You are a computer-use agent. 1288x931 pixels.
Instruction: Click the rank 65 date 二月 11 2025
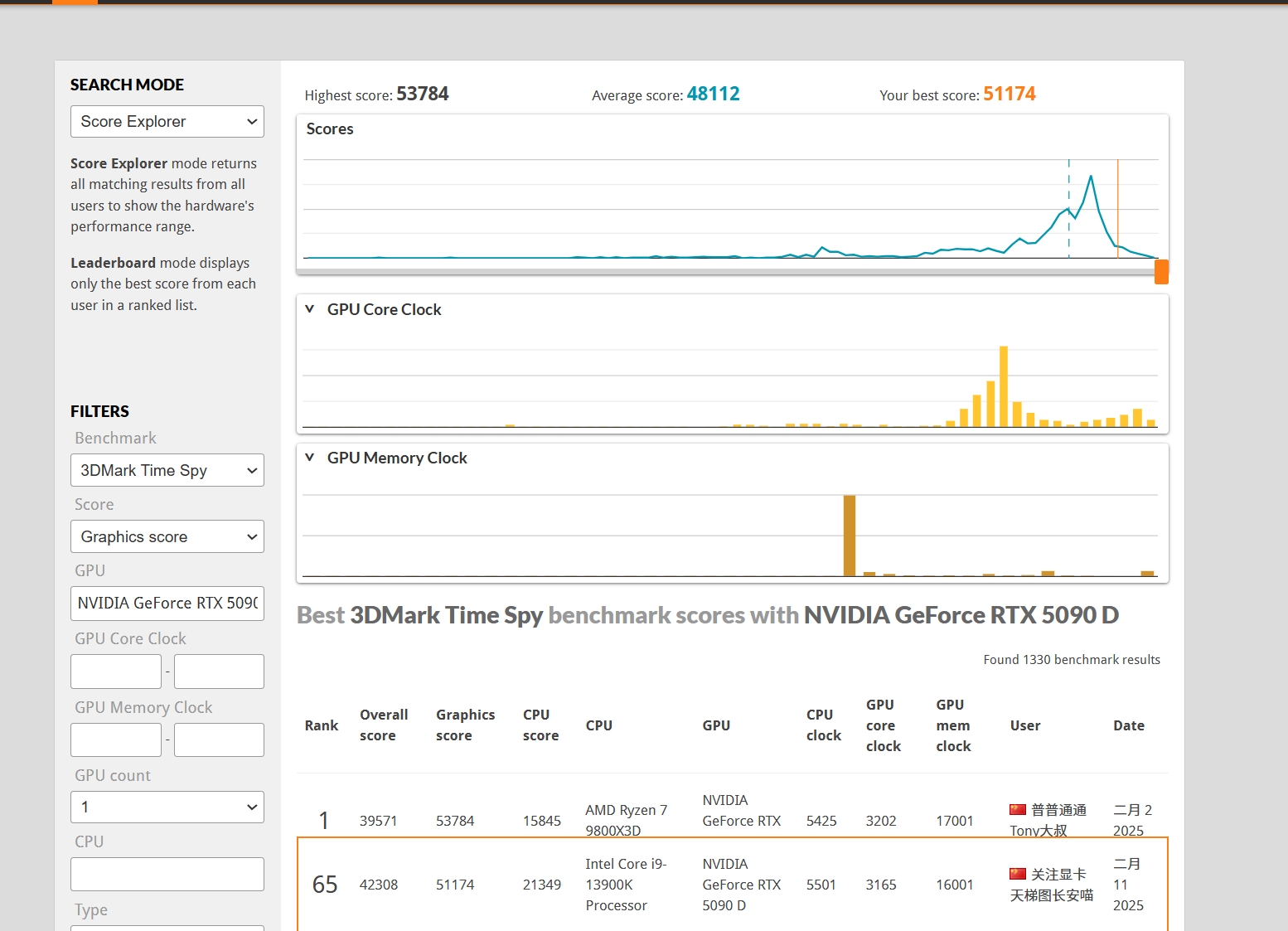pyautogui.click(x=1128, y=885)
